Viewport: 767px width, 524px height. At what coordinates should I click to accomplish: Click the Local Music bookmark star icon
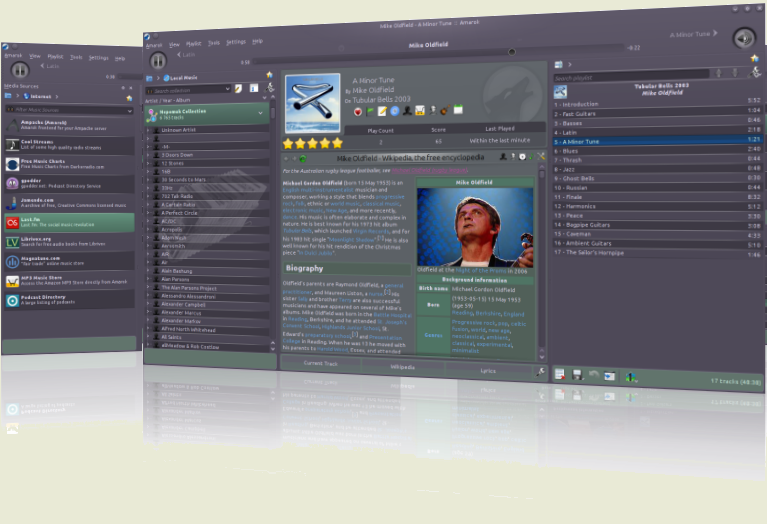(269, 74)
